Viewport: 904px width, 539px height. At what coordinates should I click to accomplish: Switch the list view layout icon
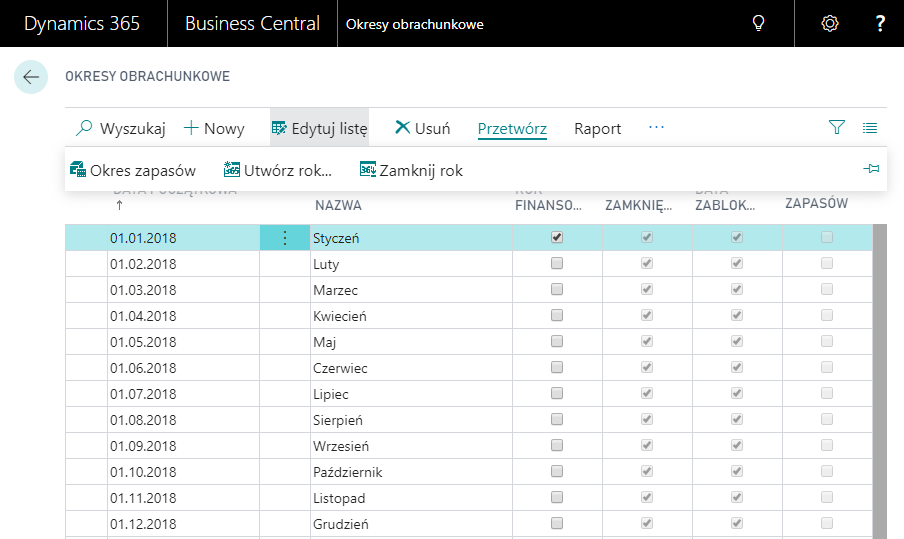click(870, 127)
